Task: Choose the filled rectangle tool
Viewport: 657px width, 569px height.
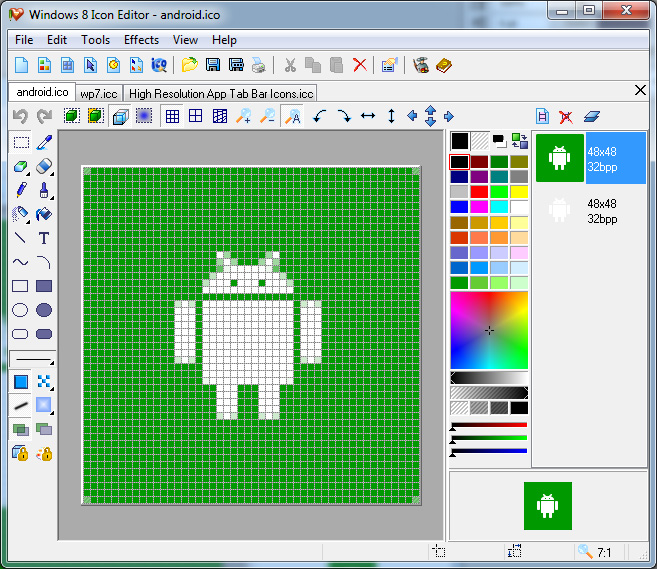Action: tap(44, 286)
